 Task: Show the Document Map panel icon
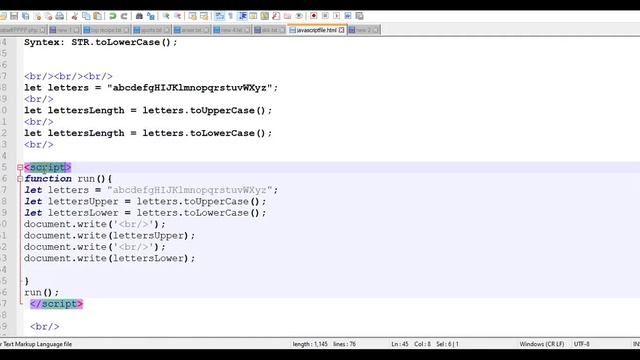pyautogui.click(x=265, y=16)
